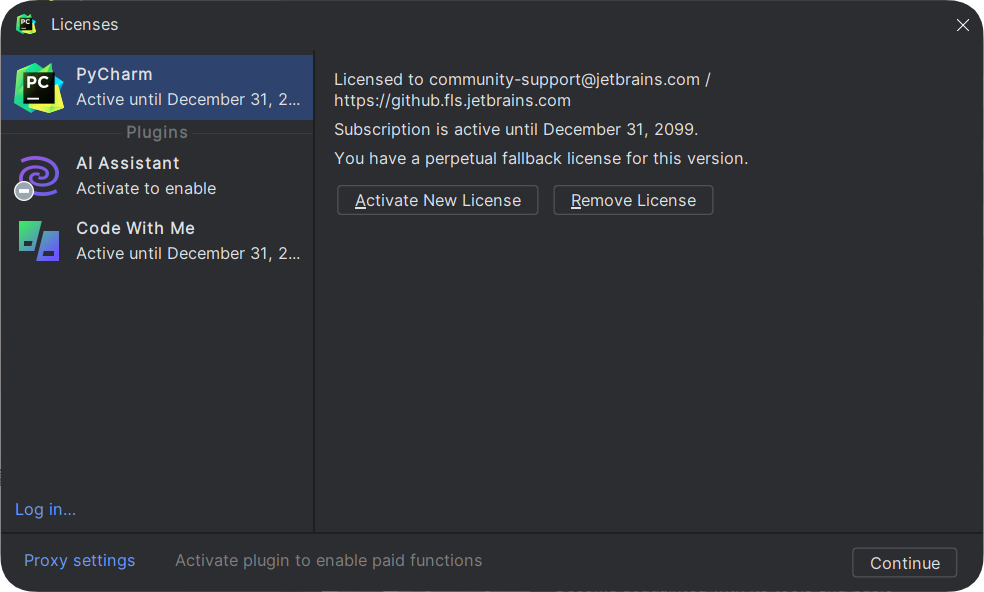984x592 pixels.
Task: Click the perpetual fallback license message
Action: 540,158
